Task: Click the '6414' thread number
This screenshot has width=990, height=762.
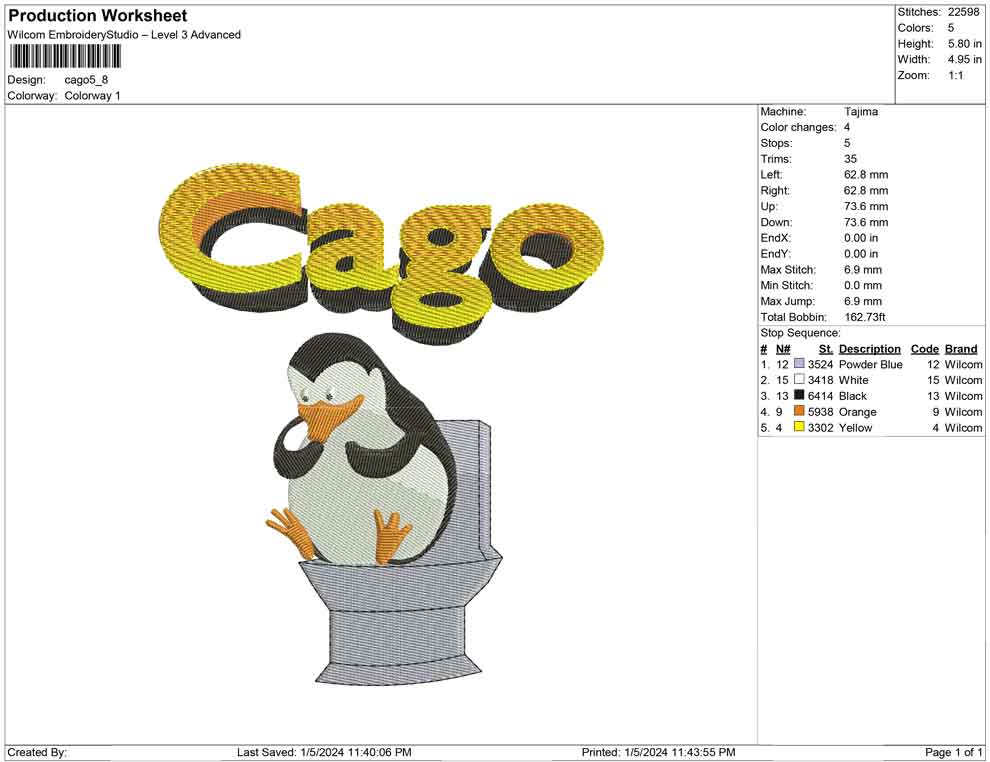Action: (820, 396)
